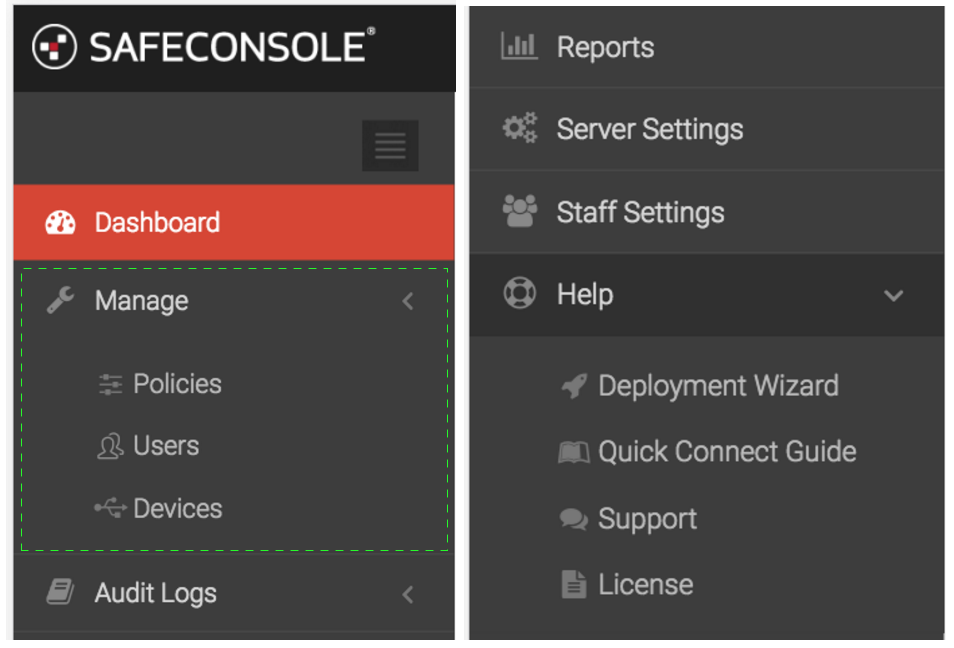Screen dimensions: 954x648
Task: Open Staff Settings
Action: coord(640,212)
